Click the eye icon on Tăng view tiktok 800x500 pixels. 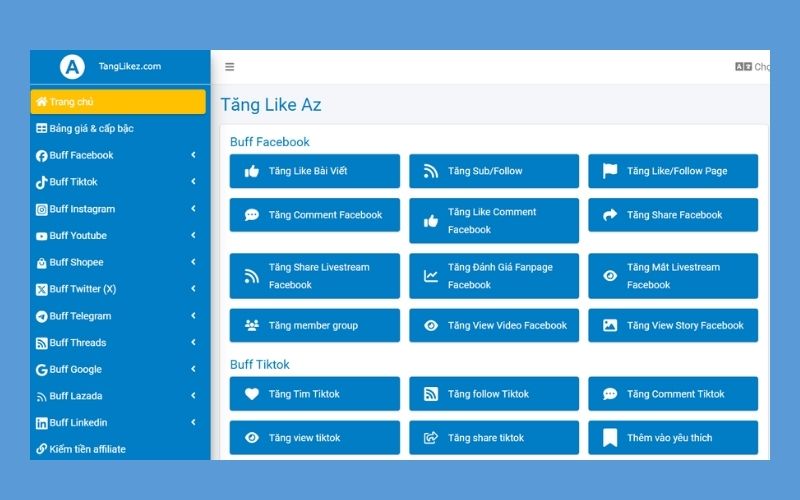(x=252, y=438)
